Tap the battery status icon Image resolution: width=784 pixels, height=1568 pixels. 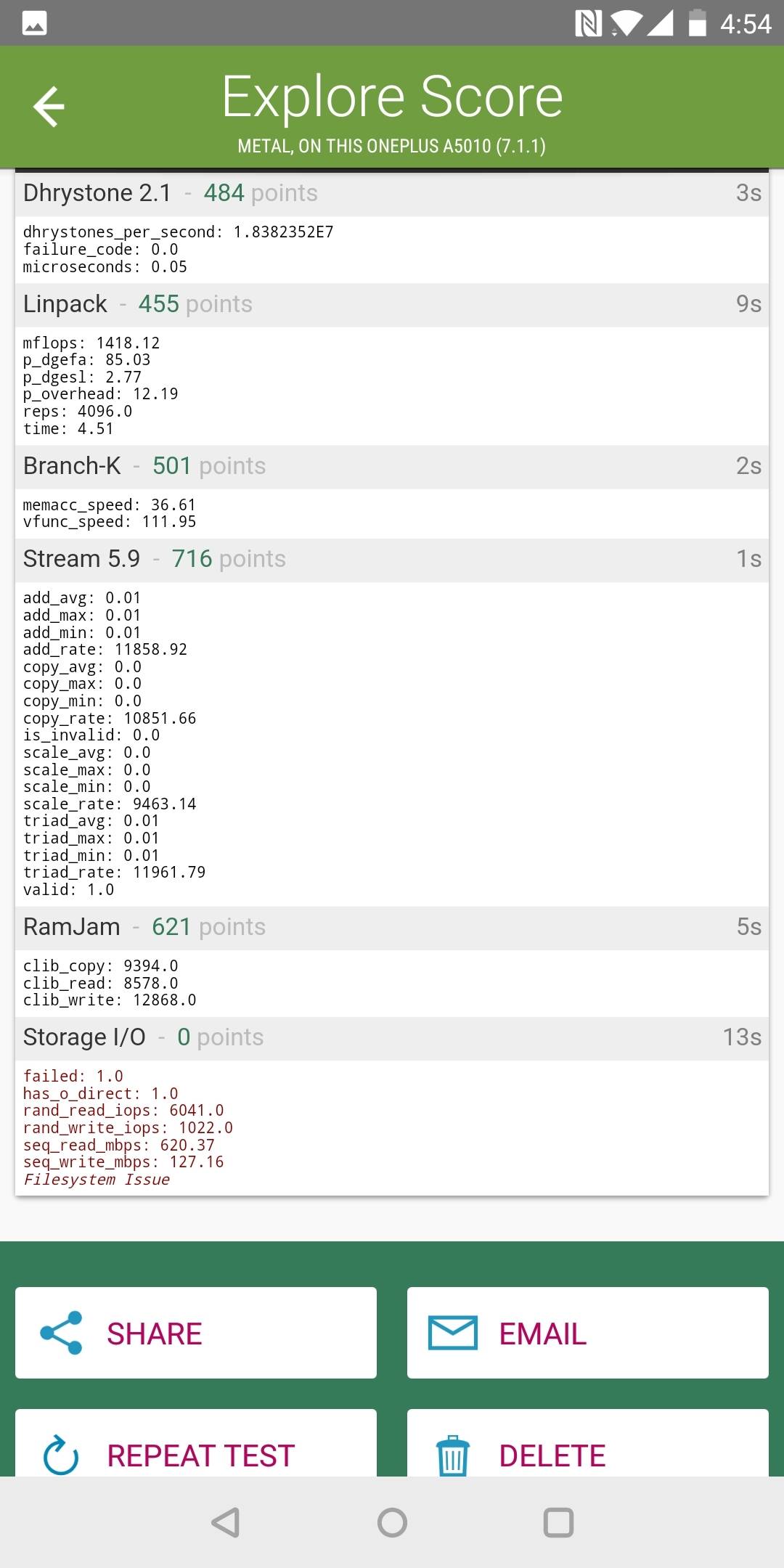click(697, 23)
